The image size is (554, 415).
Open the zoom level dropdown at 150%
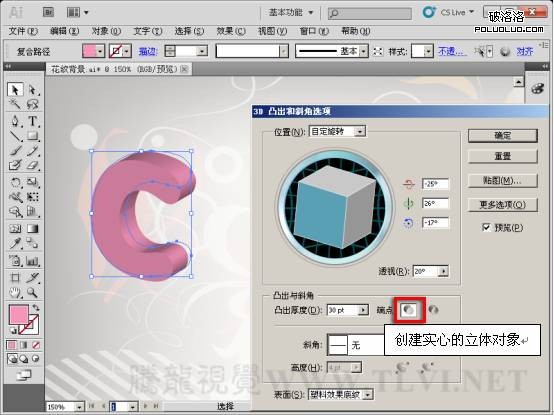[x=79, y=407]
